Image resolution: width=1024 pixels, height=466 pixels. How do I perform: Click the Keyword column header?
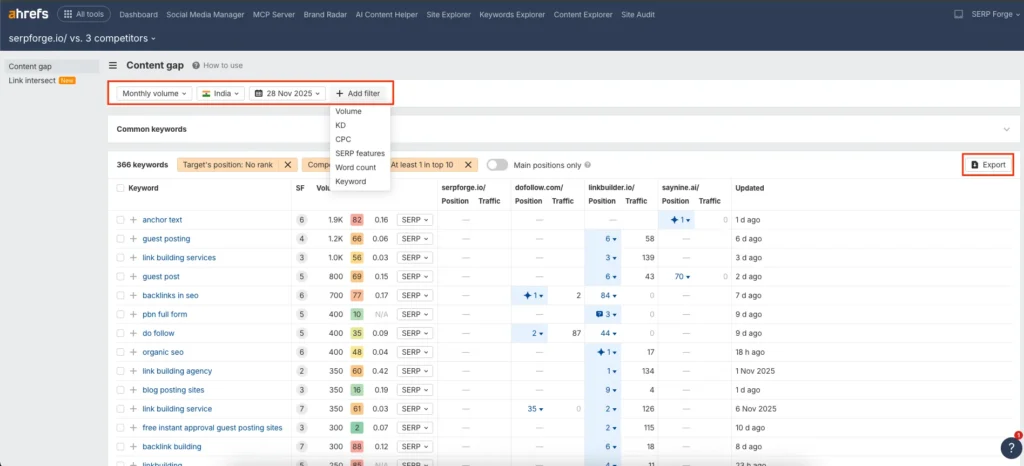tap(143, 188)
